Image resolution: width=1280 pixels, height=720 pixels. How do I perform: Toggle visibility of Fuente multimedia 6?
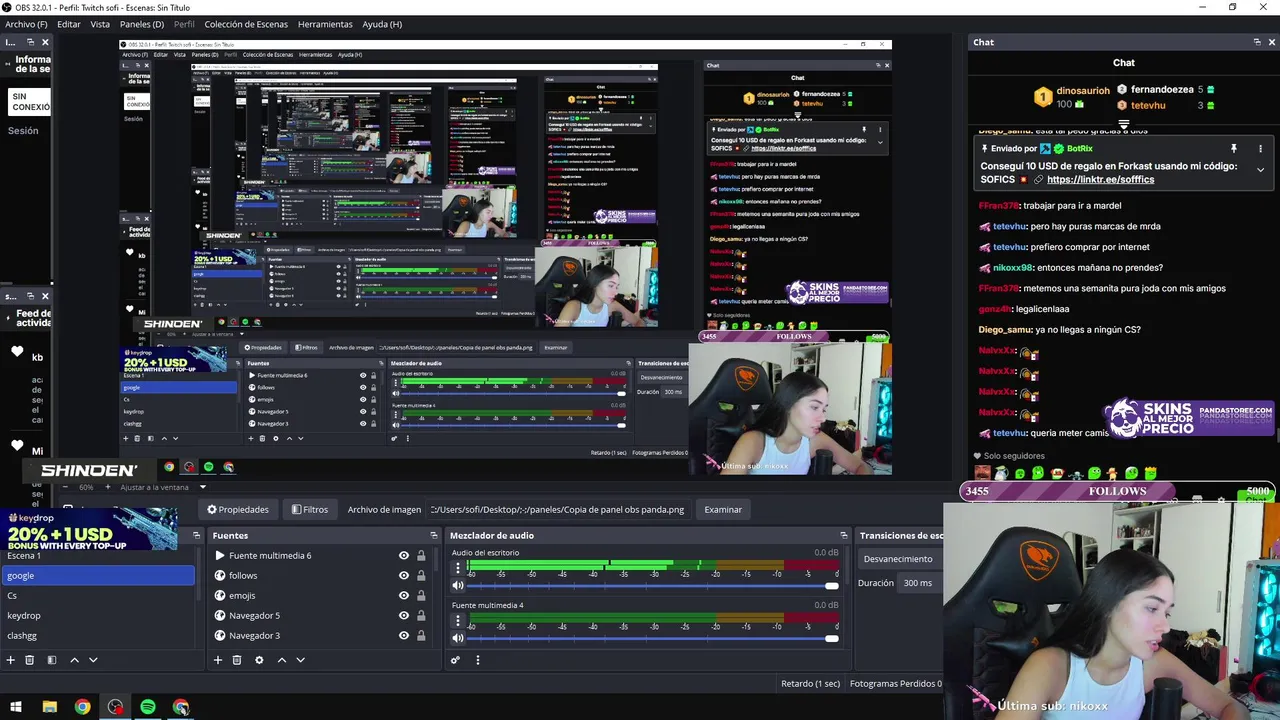pos(404,556)
